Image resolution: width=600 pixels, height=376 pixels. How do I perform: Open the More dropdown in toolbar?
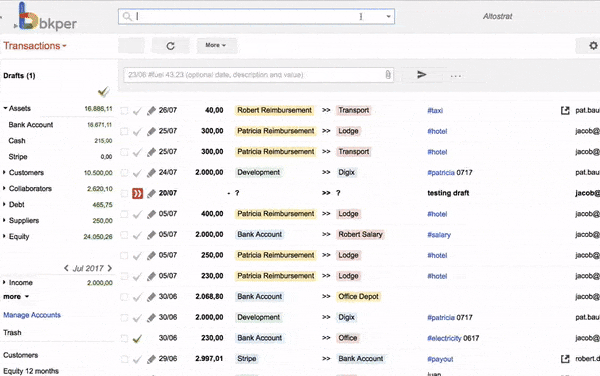coord(215,46)
